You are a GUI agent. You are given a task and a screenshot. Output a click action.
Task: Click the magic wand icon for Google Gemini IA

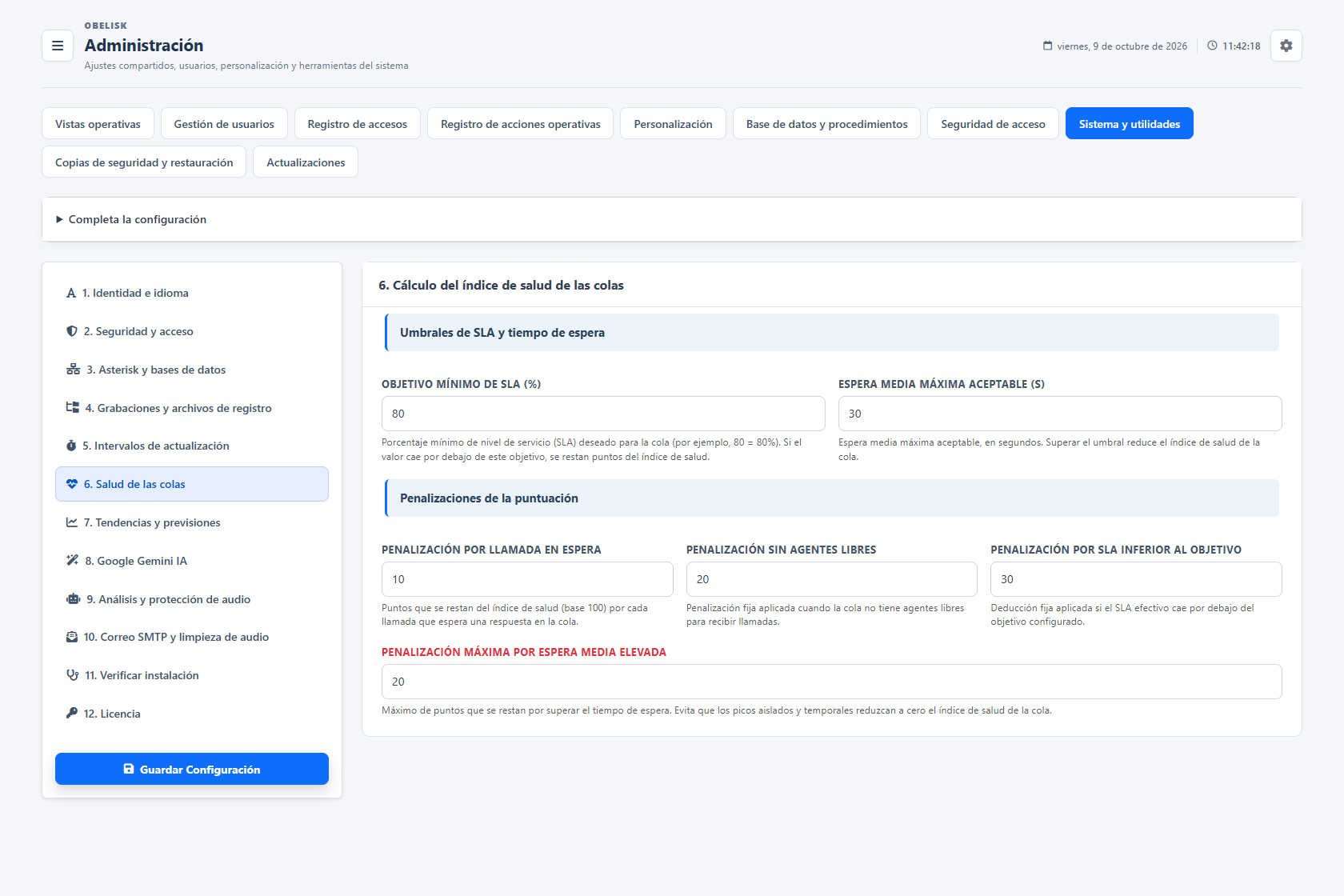coord(73,561)
